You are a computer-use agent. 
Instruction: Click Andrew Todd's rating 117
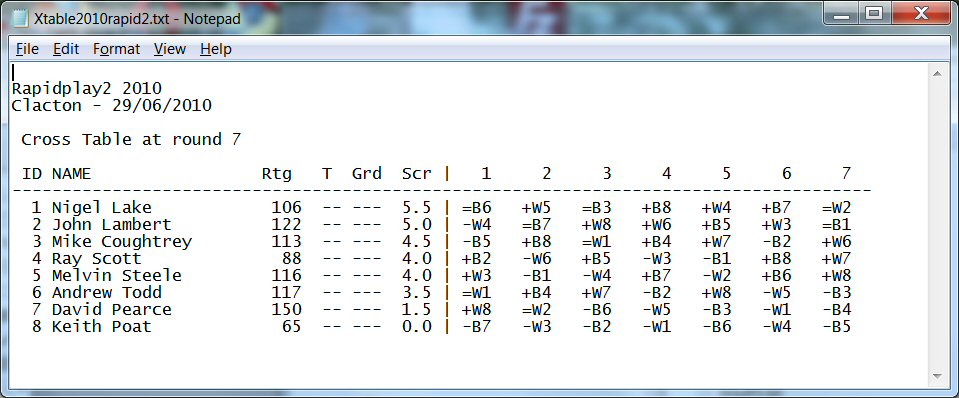[287, 293]
